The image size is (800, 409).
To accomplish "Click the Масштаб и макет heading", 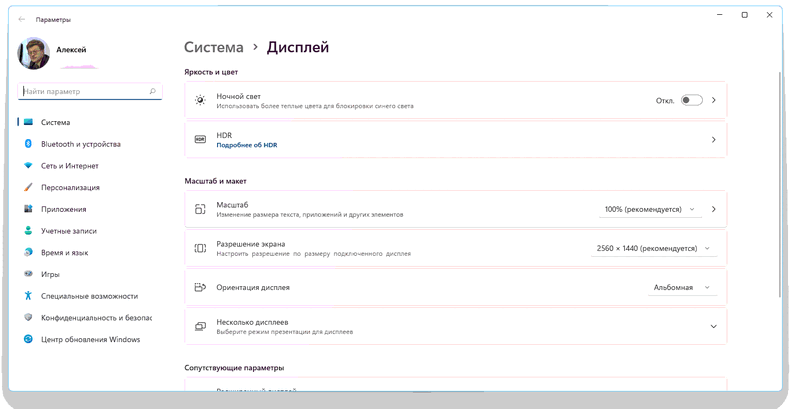I will point(215,181).
